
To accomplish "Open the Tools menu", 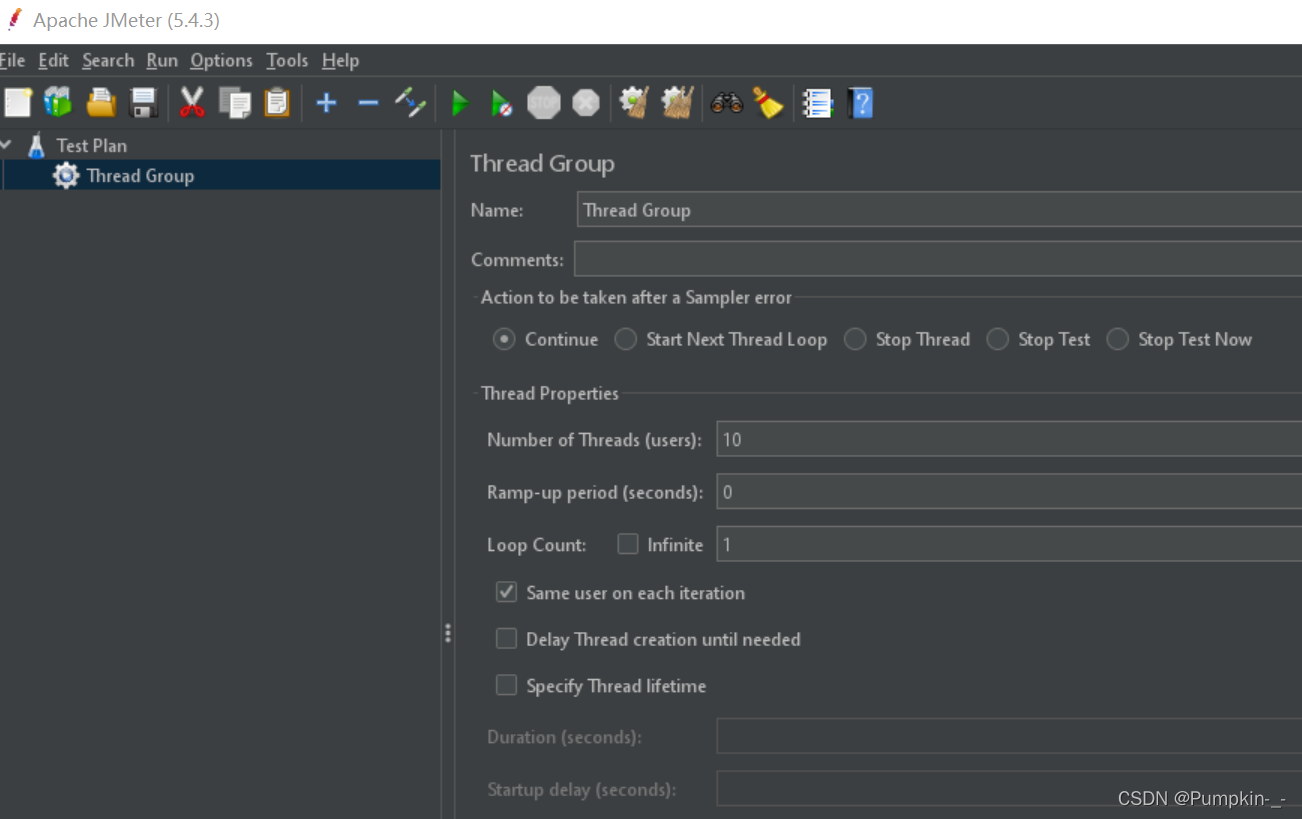I will (287, 60).
